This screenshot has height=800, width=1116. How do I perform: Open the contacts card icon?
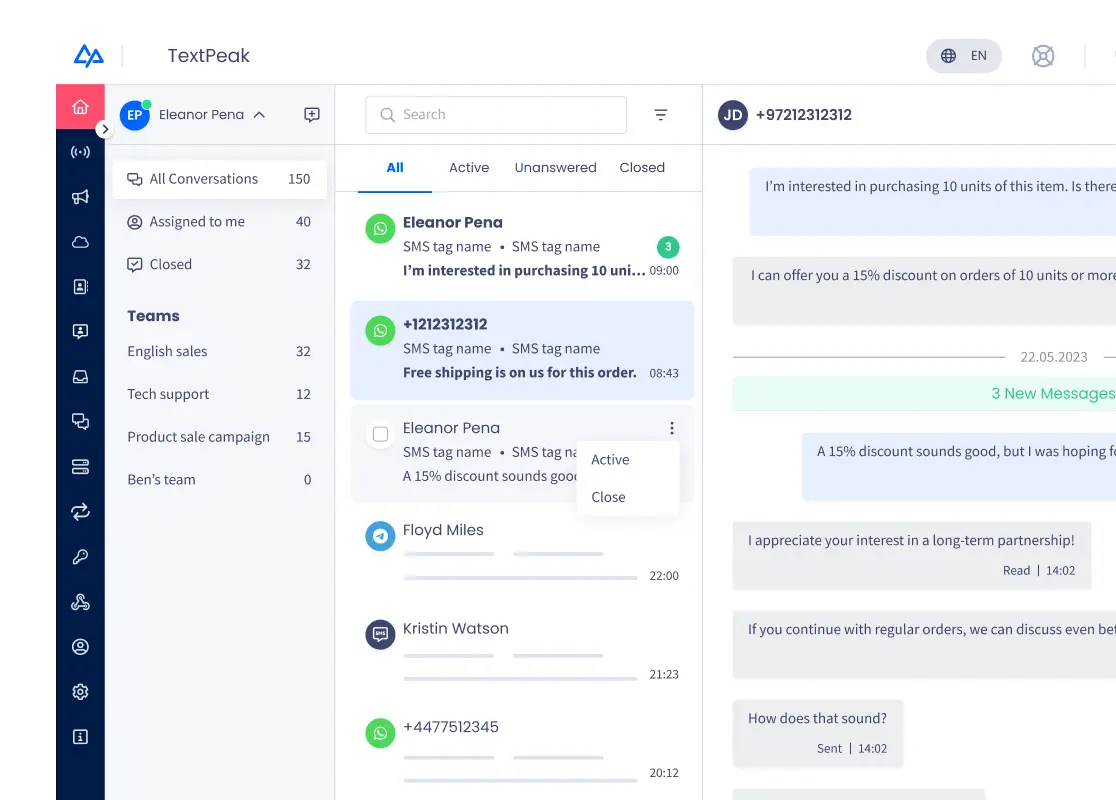[80, 286]
